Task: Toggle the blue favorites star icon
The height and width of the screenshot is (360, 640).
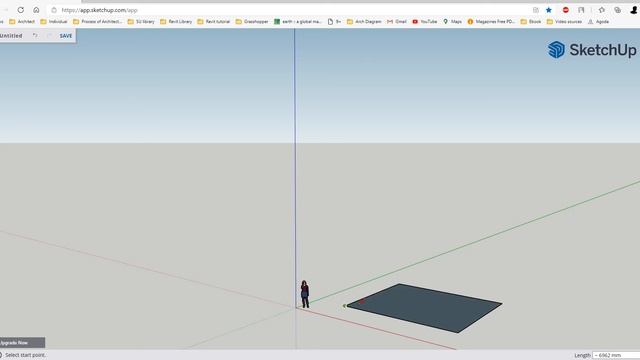Action: click(x=549, y=10)
